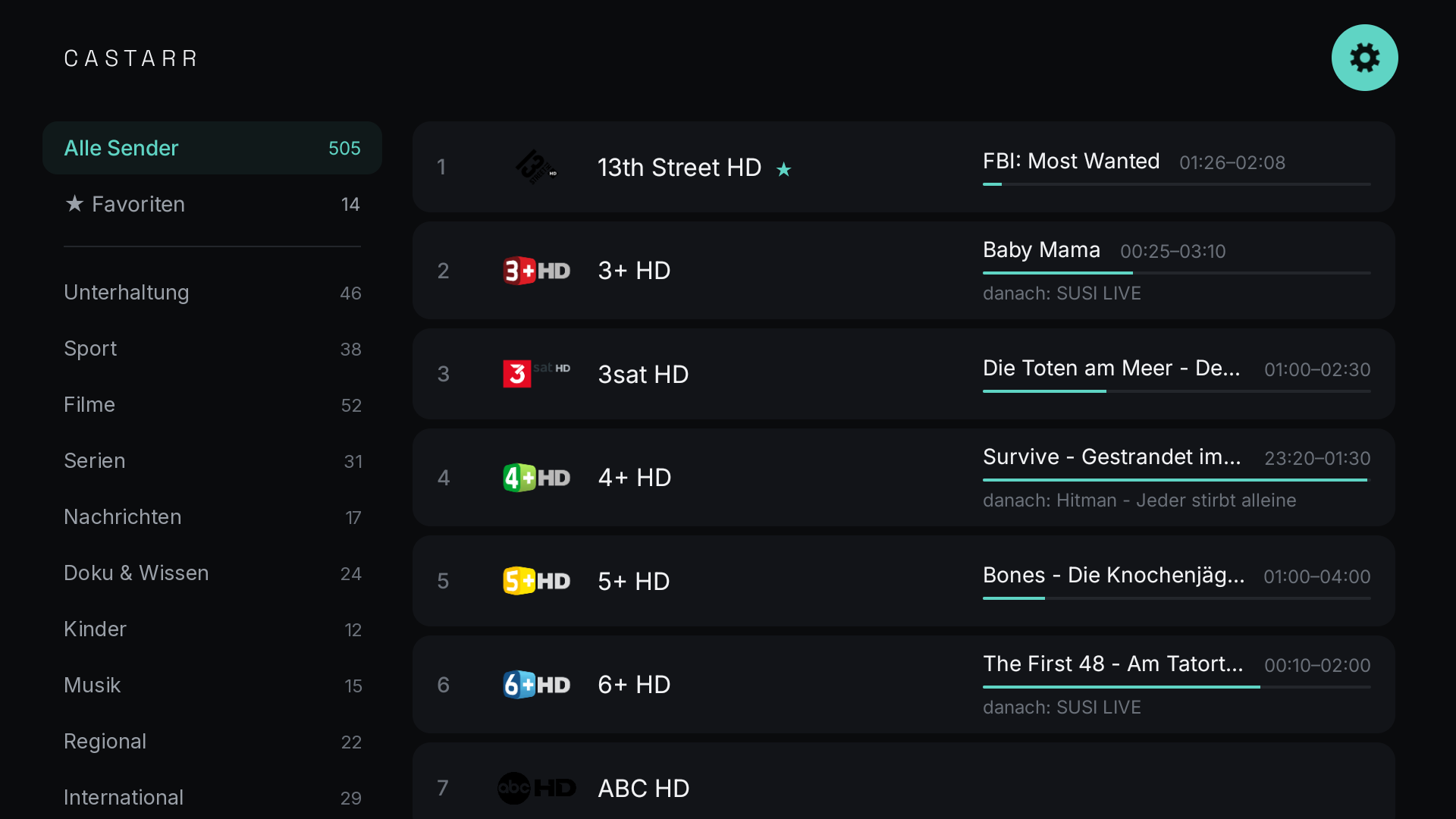Screen dimensions: 1456x819
Task: Show Unterhaltung channels
Action: 212,293
